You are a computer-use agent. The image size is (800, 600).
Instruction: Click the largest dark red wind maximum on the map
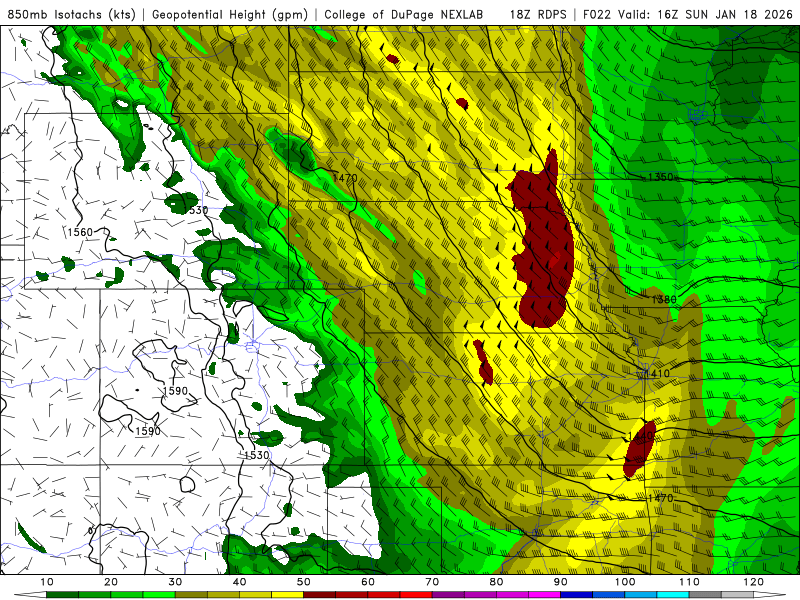[543, 245]
